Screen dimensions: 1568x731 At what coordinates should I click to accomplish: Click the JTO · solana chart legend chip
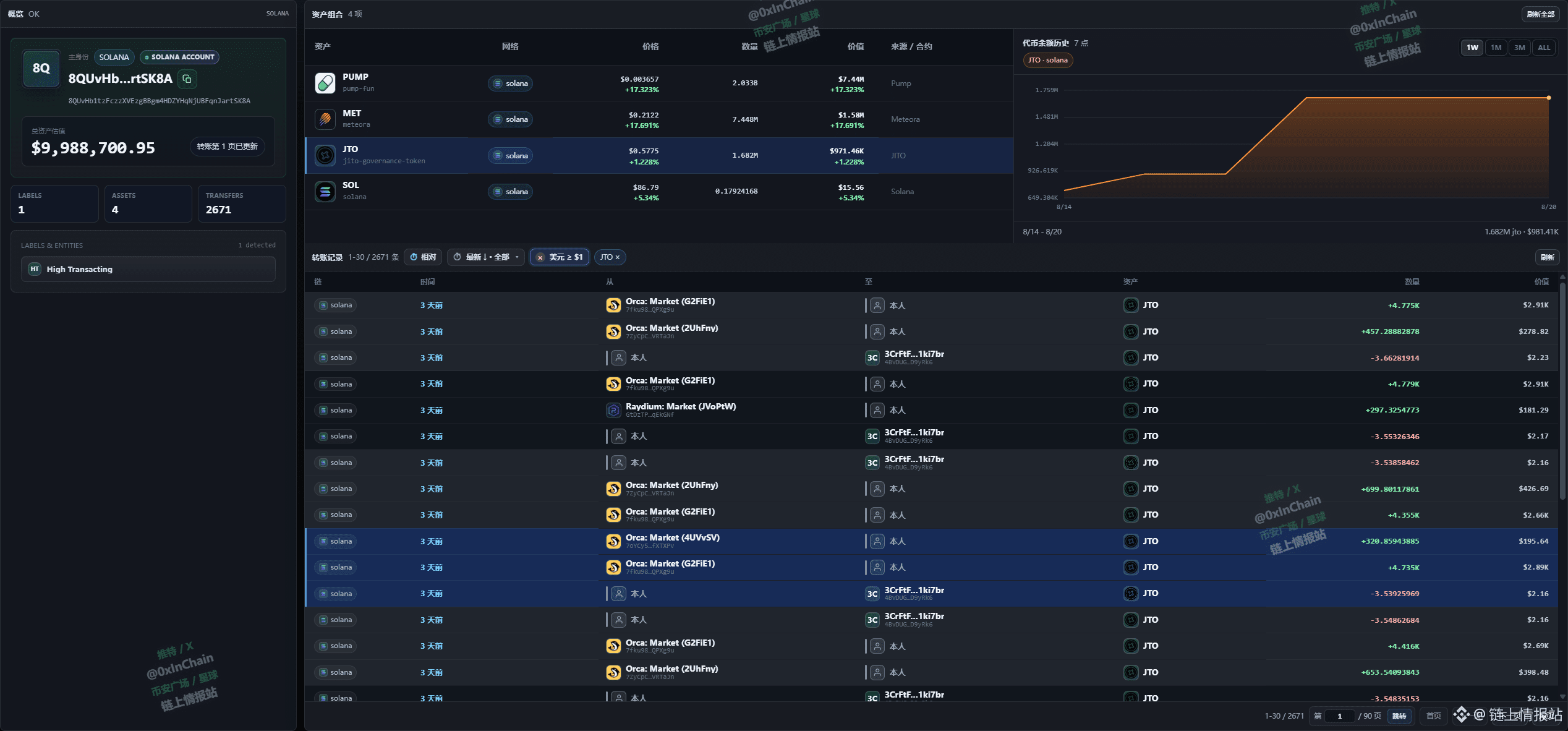1047,60
